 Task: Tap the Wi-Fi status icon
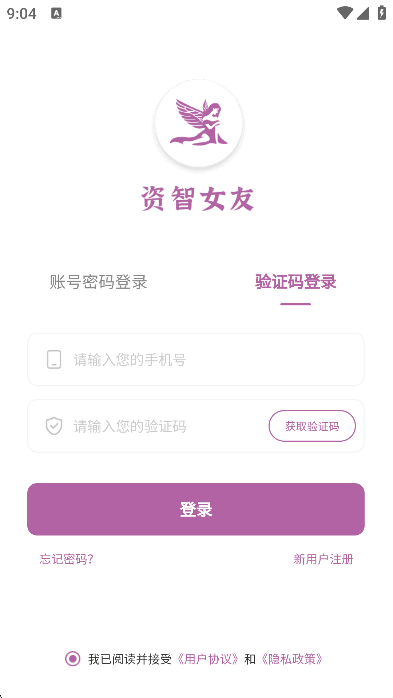point(344,13)
